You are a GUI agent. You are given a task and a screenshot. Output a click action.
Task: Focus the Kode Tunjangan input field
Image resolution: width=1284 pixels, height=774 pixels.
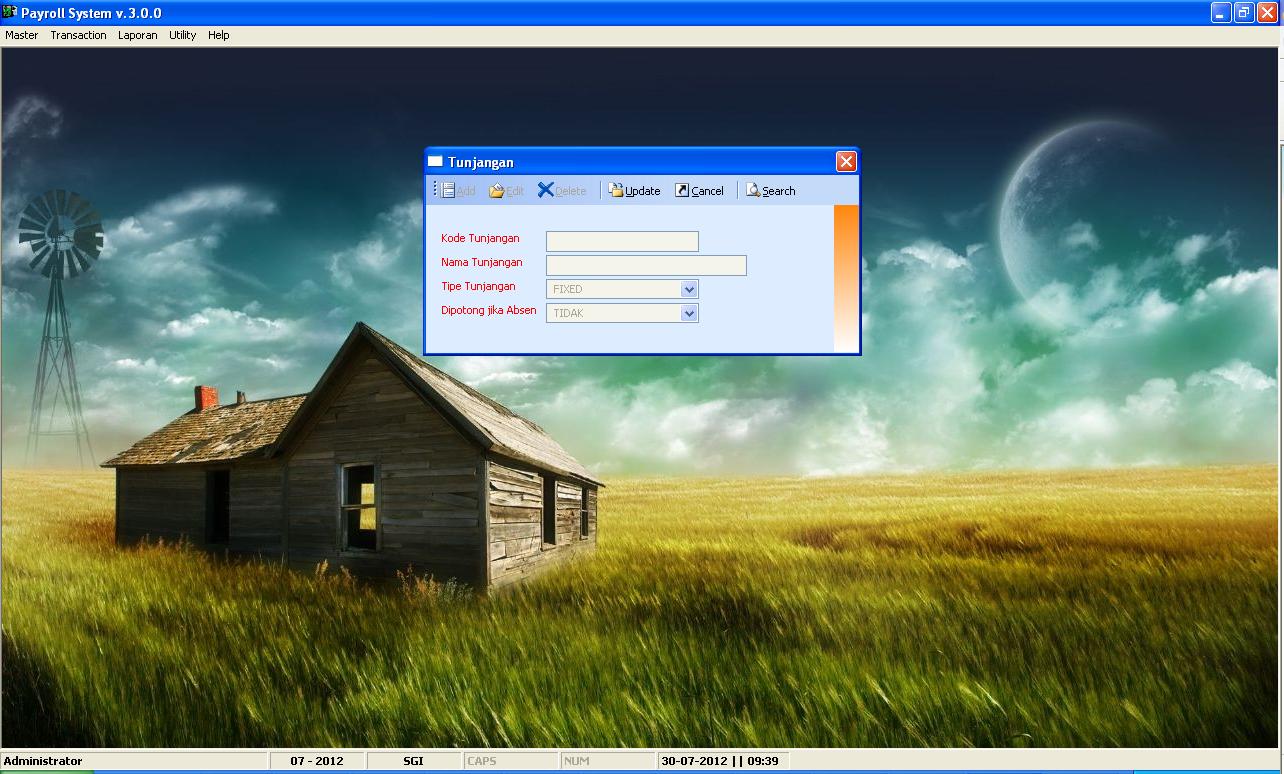tap(622, 241)
